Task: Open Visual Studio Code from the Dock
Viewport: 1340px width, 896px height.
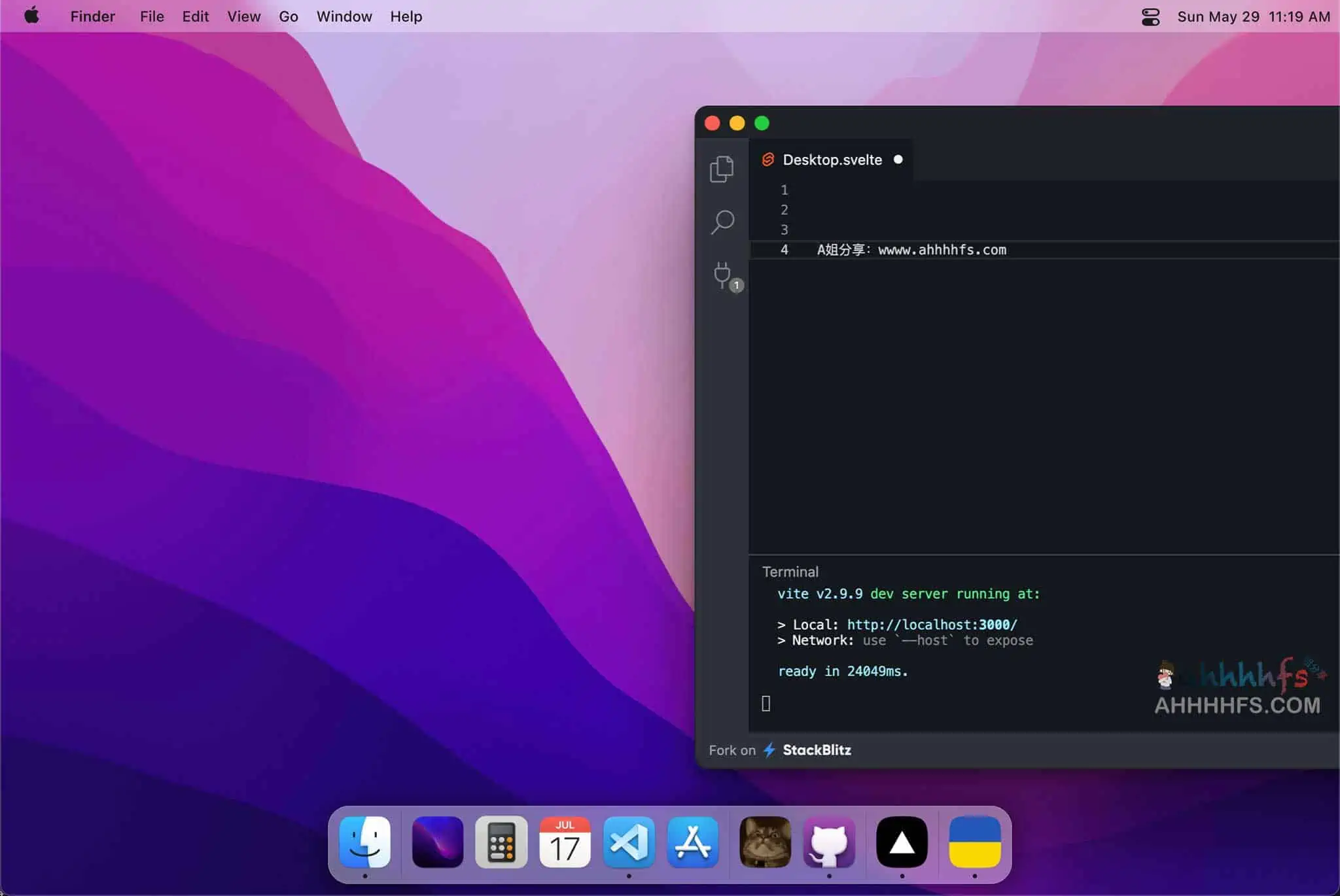Action: tap(629, 843)
